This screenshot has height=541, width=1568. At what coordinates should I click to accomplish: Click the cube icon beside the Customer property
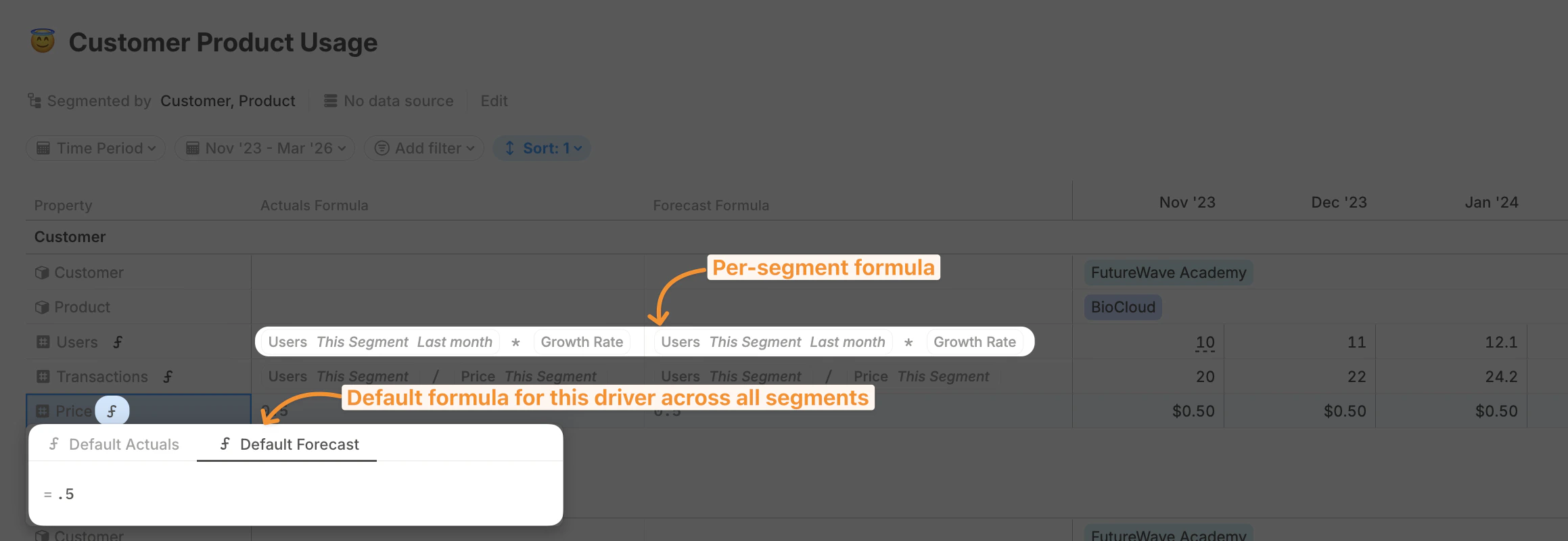click(x=41, y=273)
